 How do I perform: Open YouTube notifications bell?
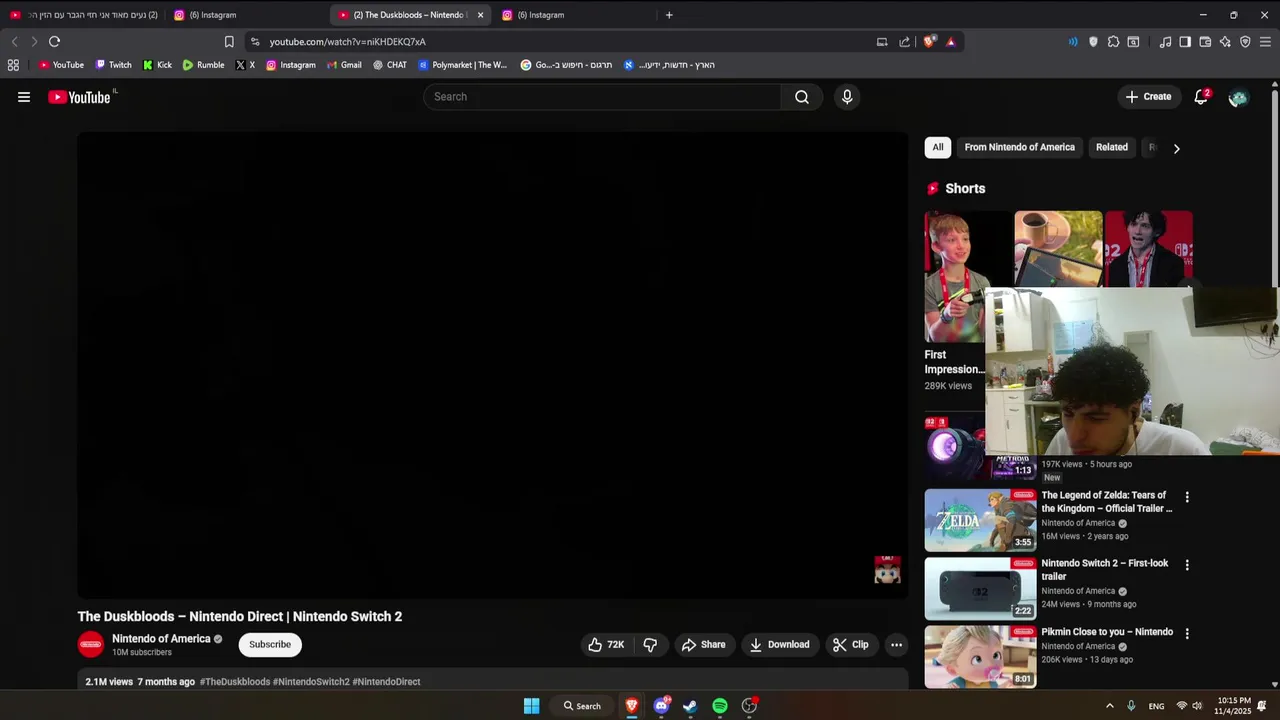click(1201, 97)
